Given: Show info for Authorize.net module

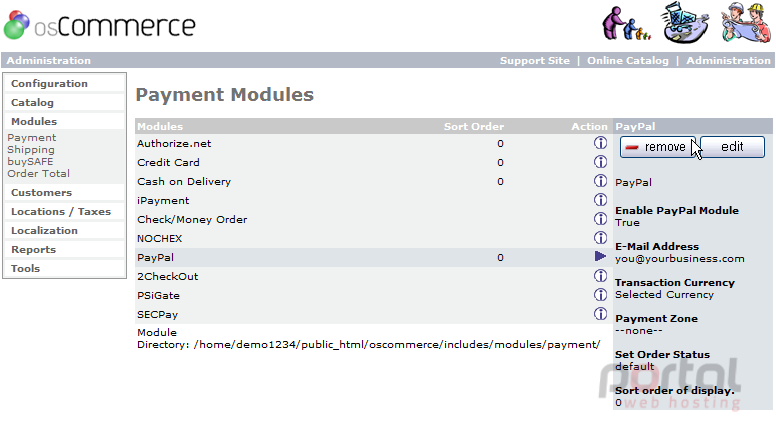Looking at the screenshot, I should point(600,143).
